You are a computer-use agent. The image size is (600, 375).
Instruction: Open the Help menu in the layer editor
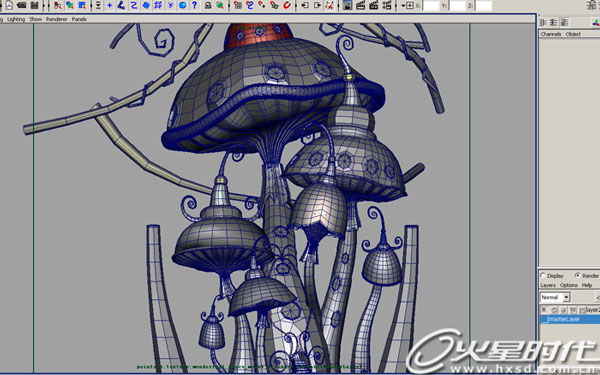[587, 285]
